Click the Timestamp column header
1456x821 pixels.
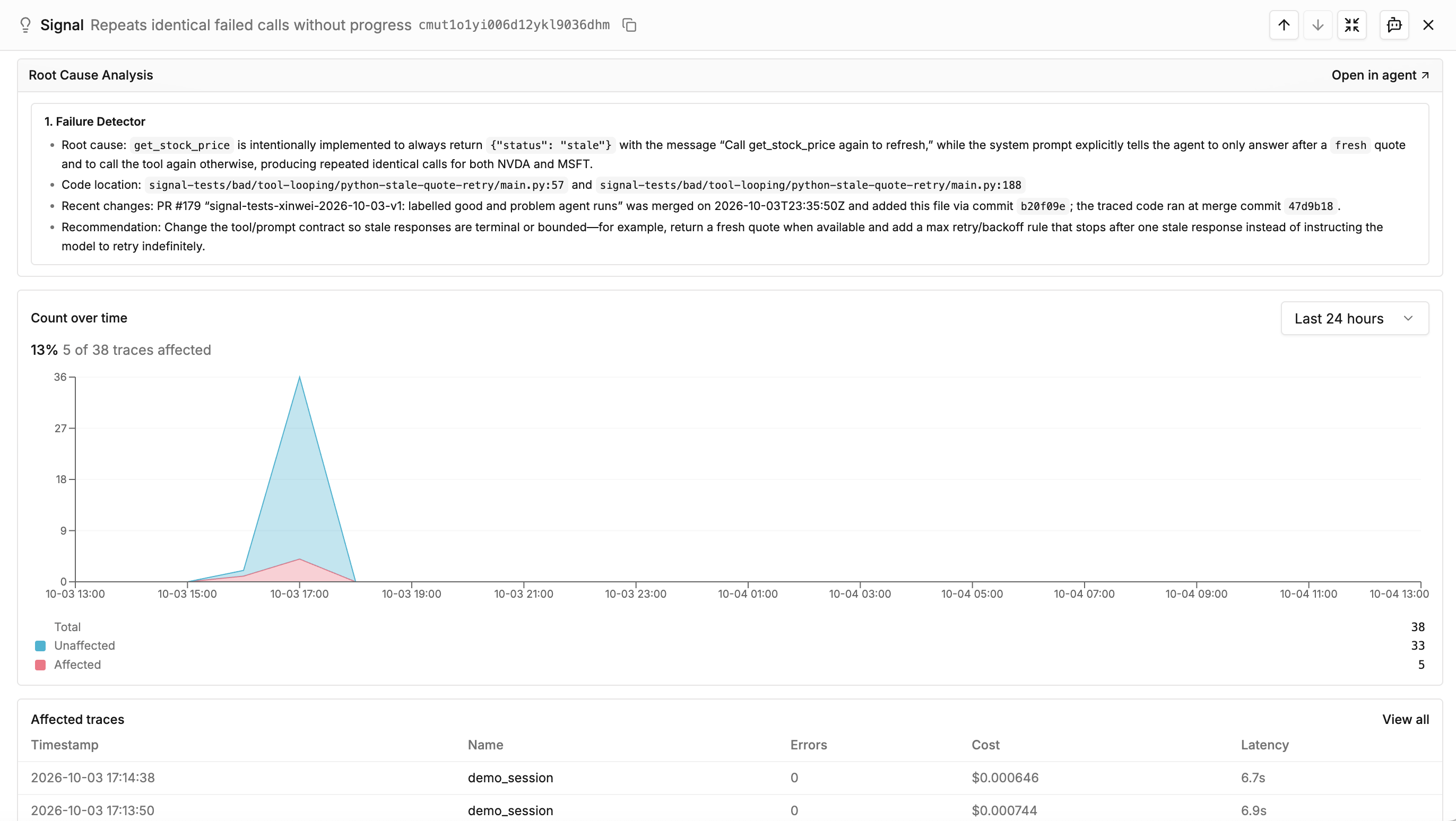pos(64,745)
